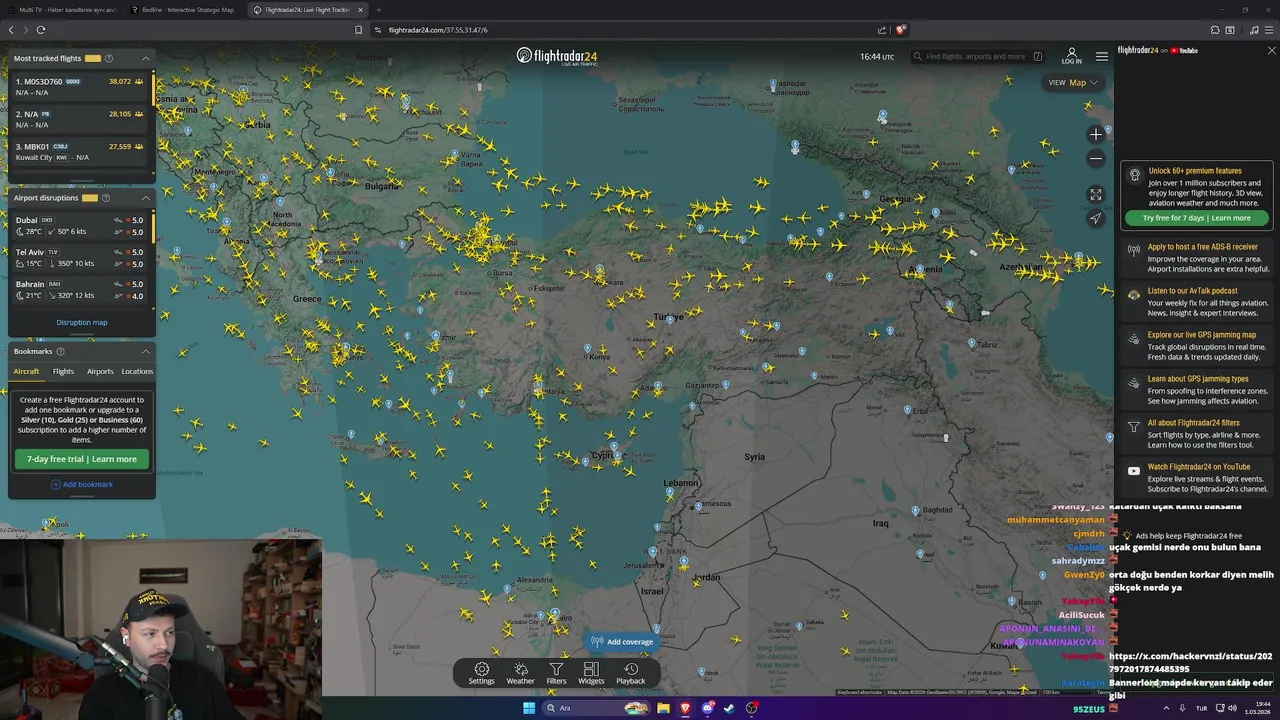
Task: Click the Flightradar24 logo
Action: tap(558, 56)
